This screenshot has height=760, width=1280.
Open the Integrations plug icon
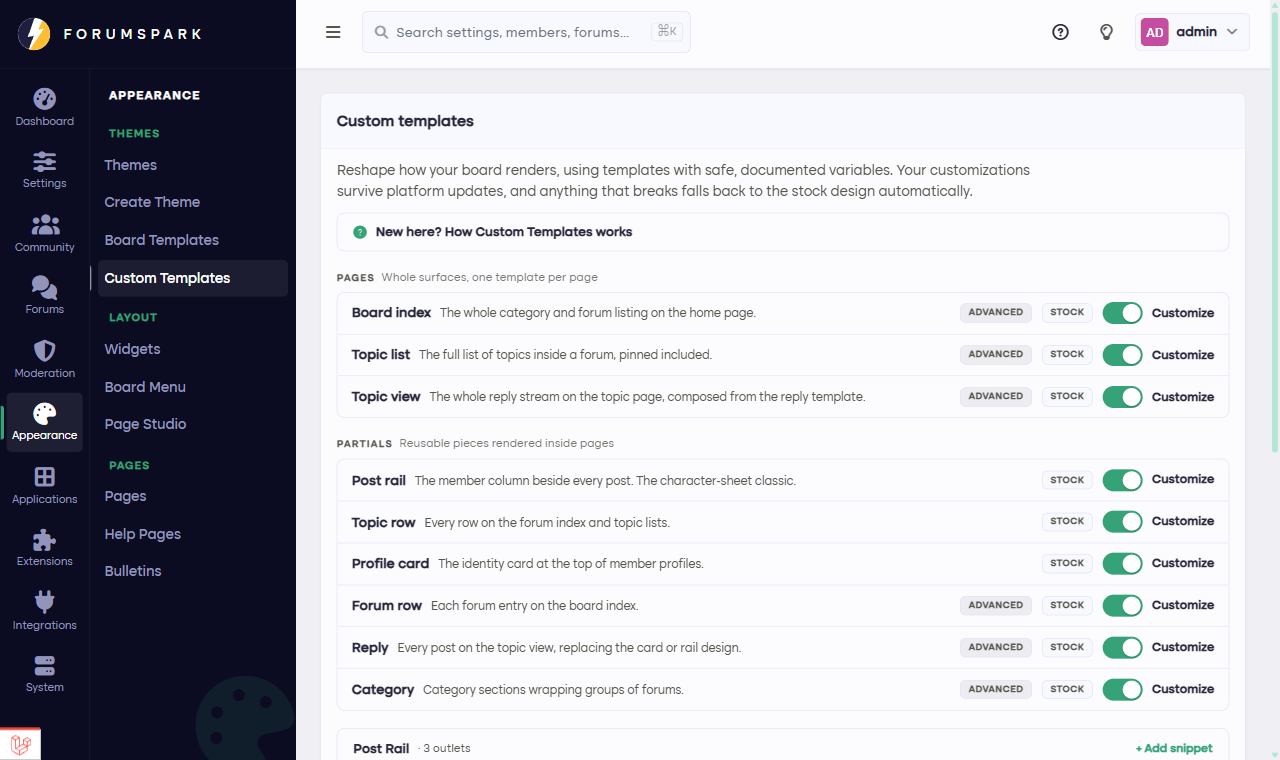(x=44, y=602)
